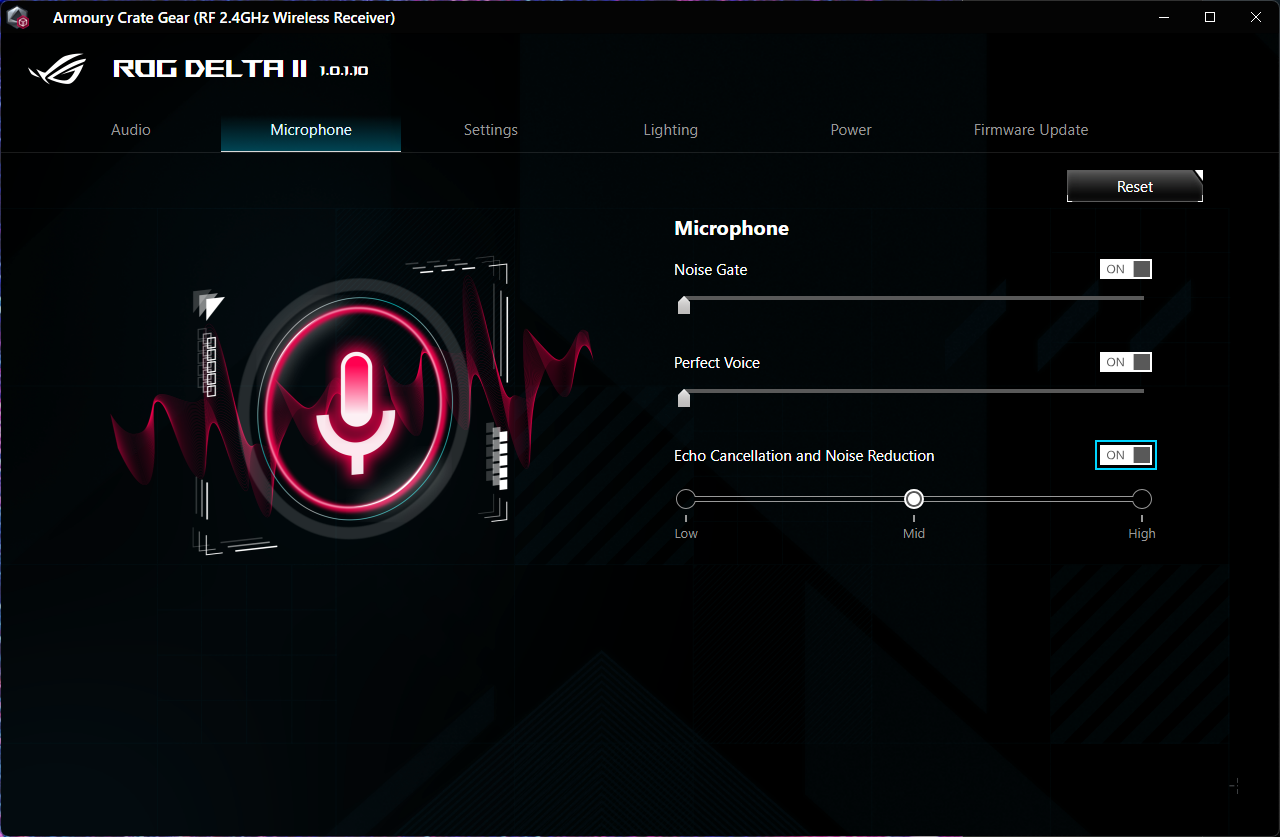Screen dimensions: 1280x837
Task: Click the Perfect Voice label
Action: (x=717, y=363)
